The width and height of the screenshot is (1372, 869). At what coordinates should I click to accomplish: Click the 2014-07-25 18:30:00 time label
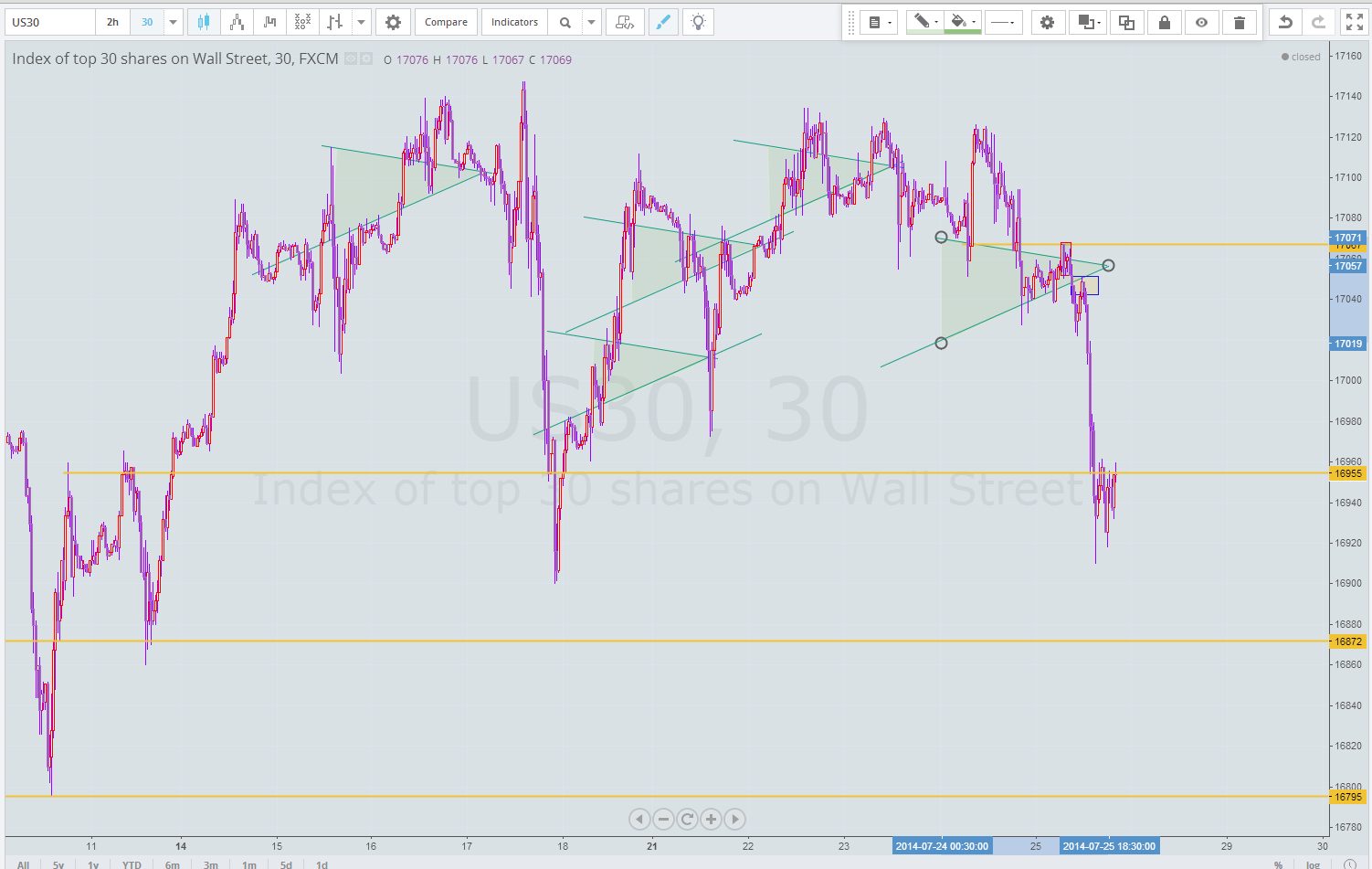click(1109, 846)
